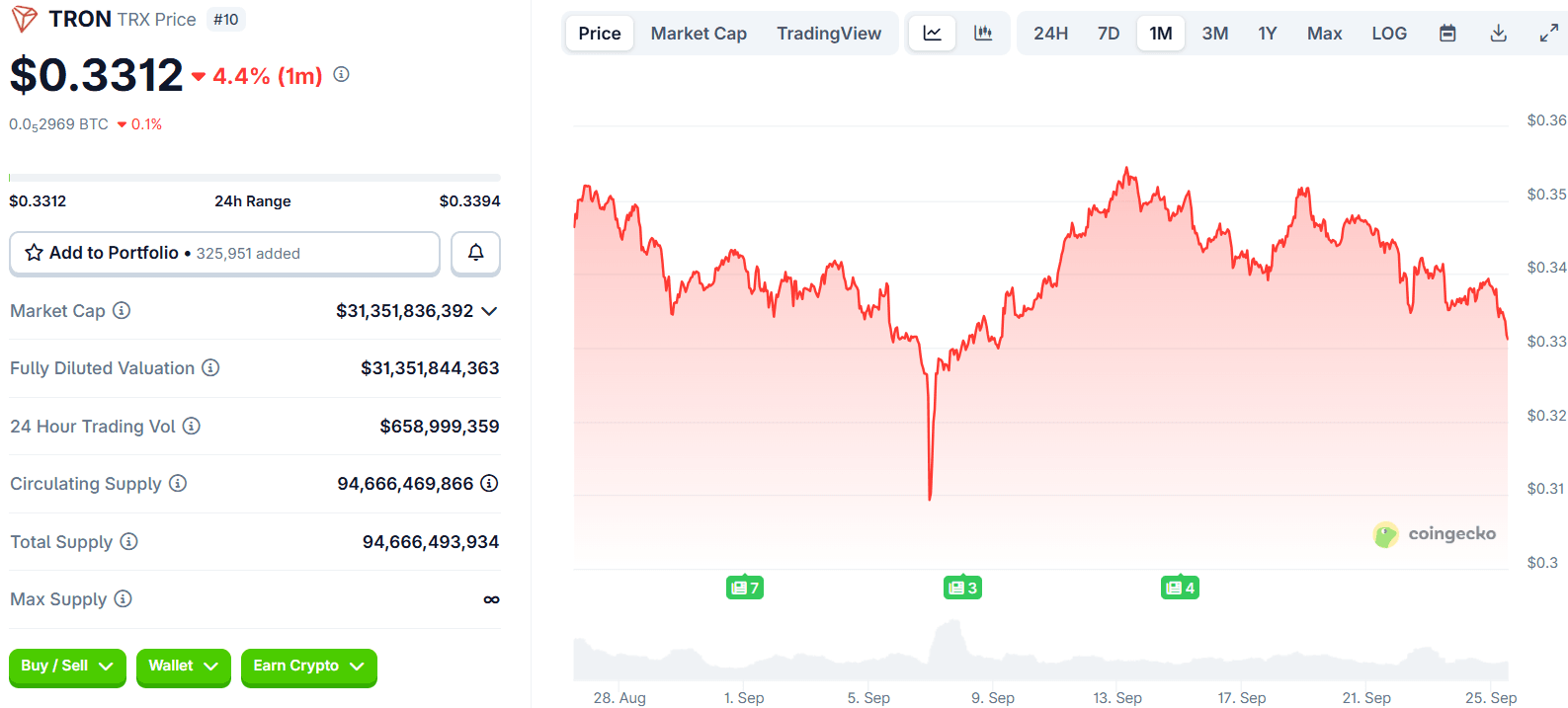Image resolution: width=1568 pixels, height=708 pixels.
Task: Switch to candlestick chart view icon
Action: click(x=983, y=34)
